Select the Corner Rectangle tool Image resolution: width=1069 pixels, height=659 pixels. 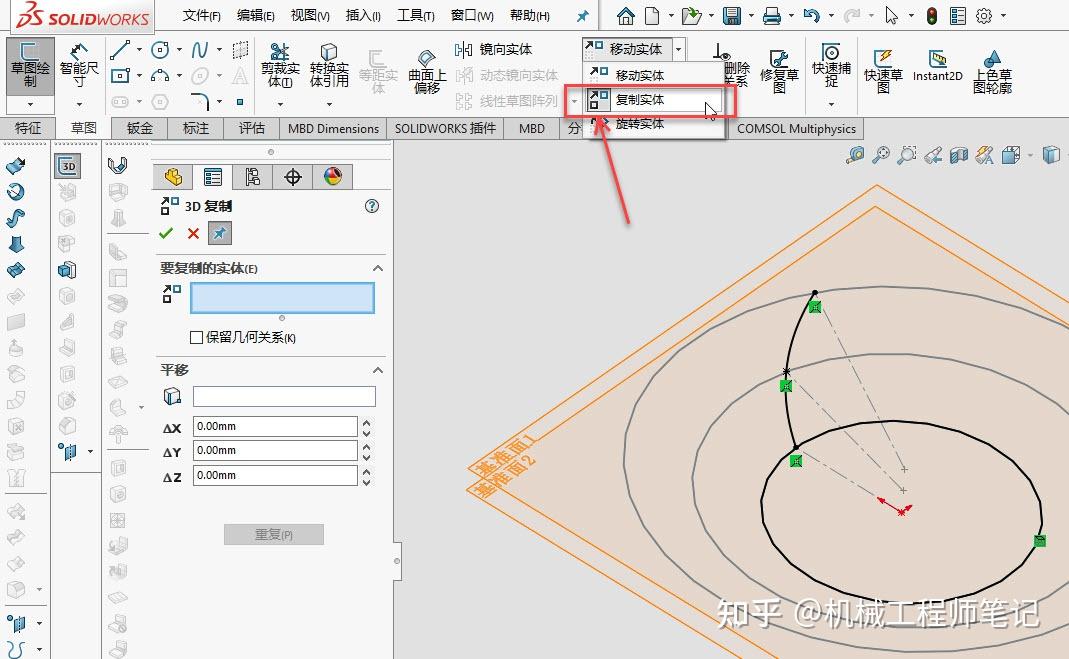coord(120,75)
